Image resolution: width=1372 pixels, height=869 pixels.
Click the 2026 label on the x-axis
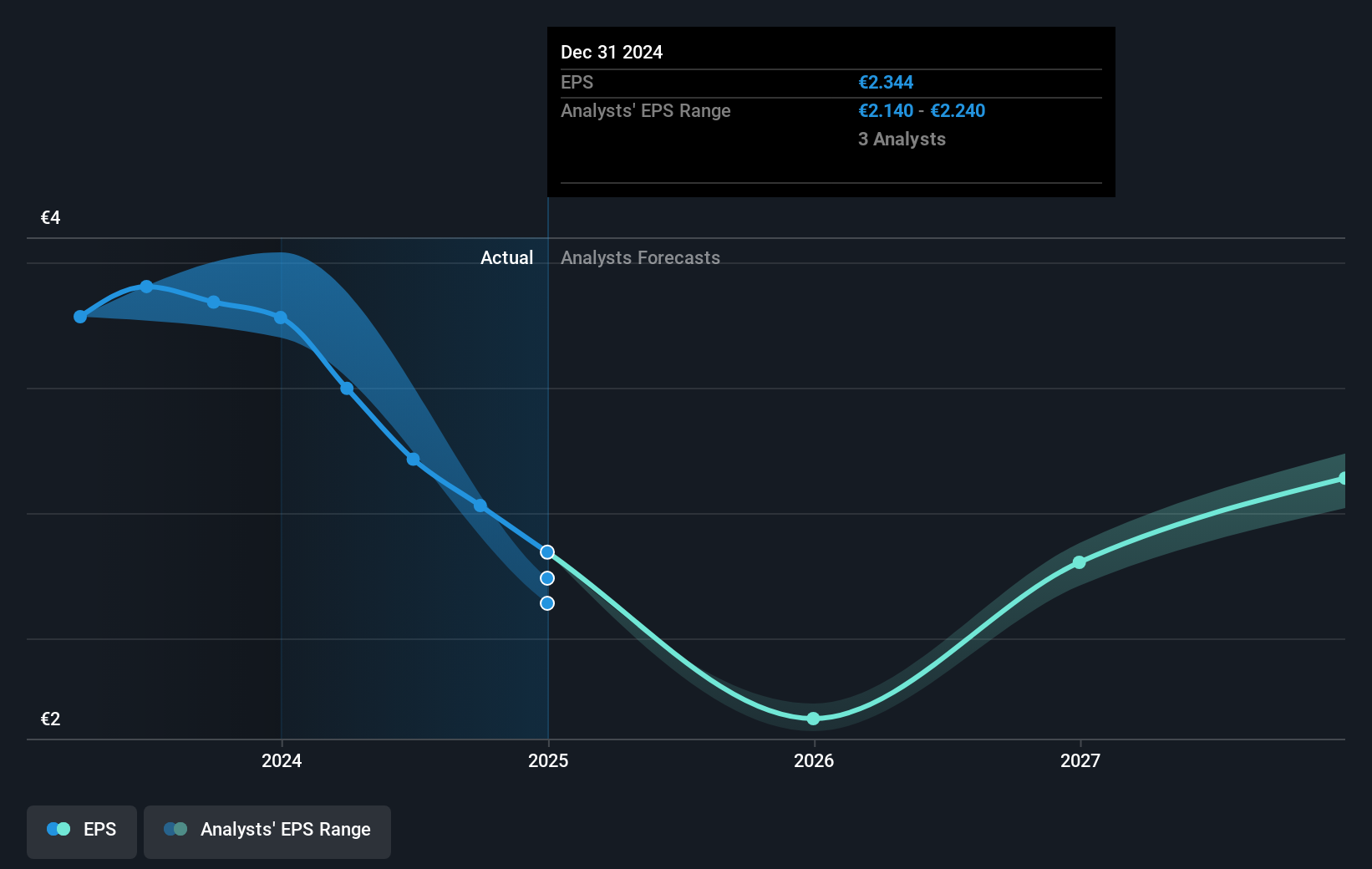coord(813,760)
